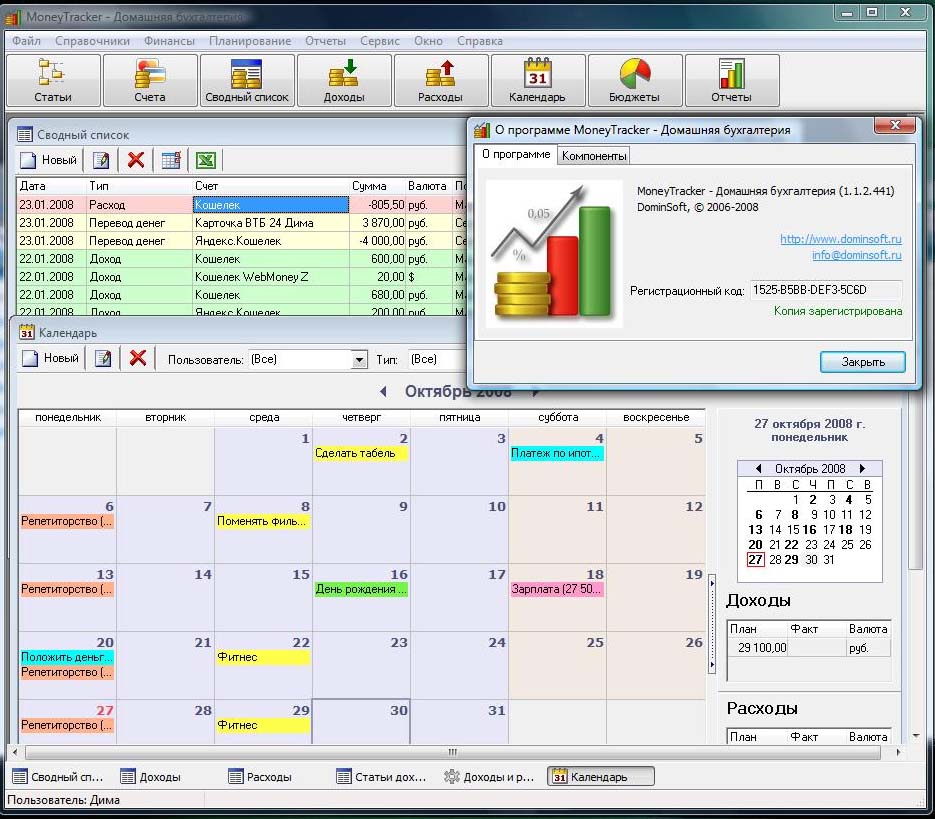Switch to Календарь bottom window tab
935x819 pixels.
pos(601,777)
